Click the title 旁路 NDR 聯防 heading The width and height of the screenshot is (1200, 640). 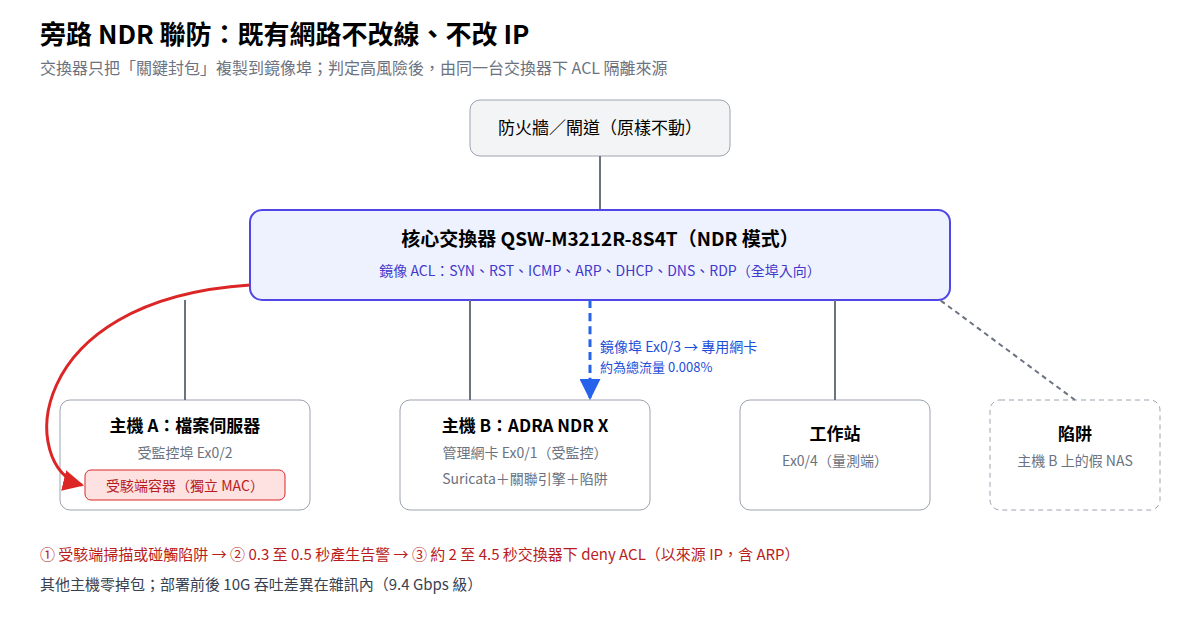click(x=284, y=35)
